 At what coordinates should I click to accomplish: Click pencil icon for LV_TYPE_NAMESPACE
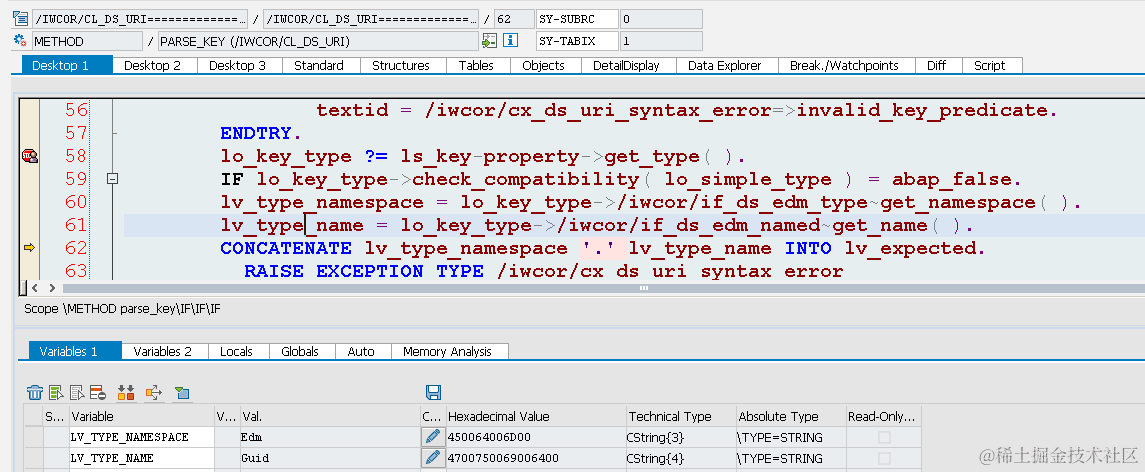(432, 437)
